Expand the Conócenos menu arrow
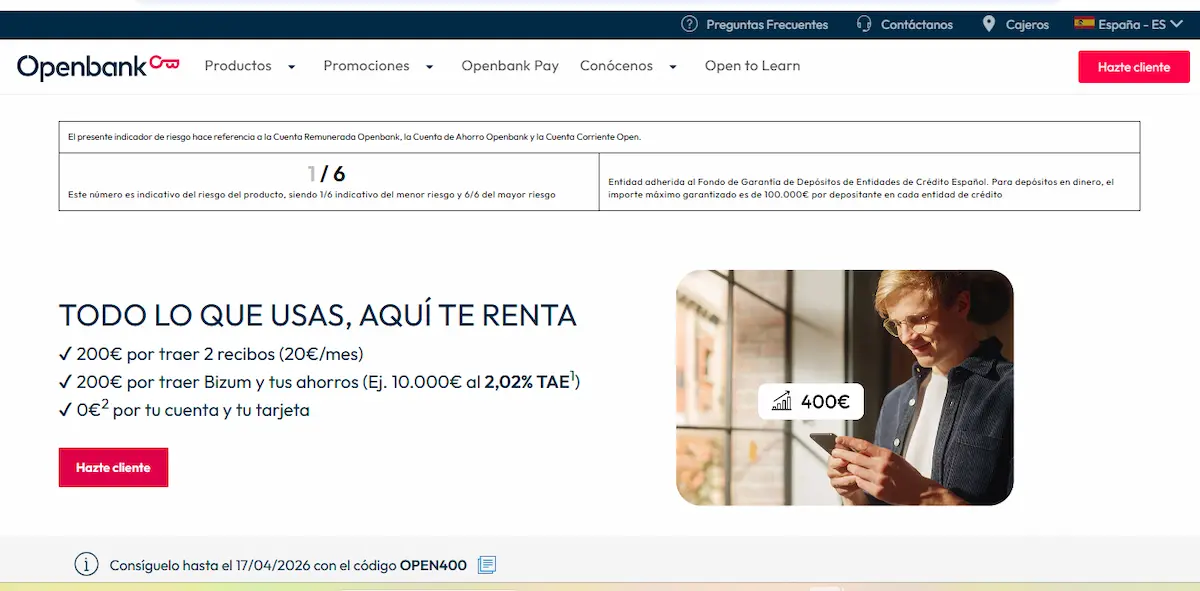The width and height of the screenshot is (1200, 591). [x=673, y=67]
